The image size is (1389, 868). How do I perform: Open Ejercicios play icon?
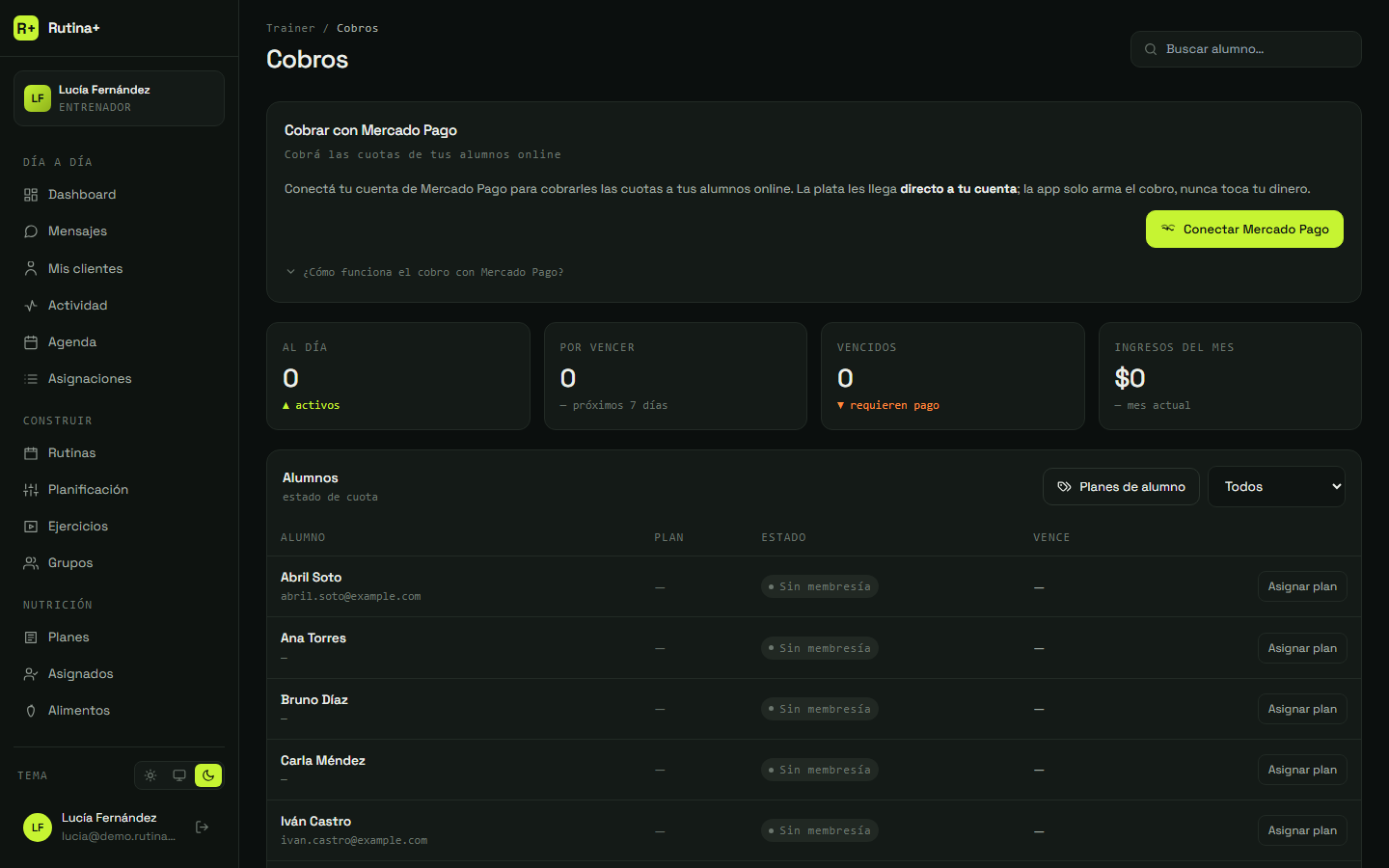point(31,527)
